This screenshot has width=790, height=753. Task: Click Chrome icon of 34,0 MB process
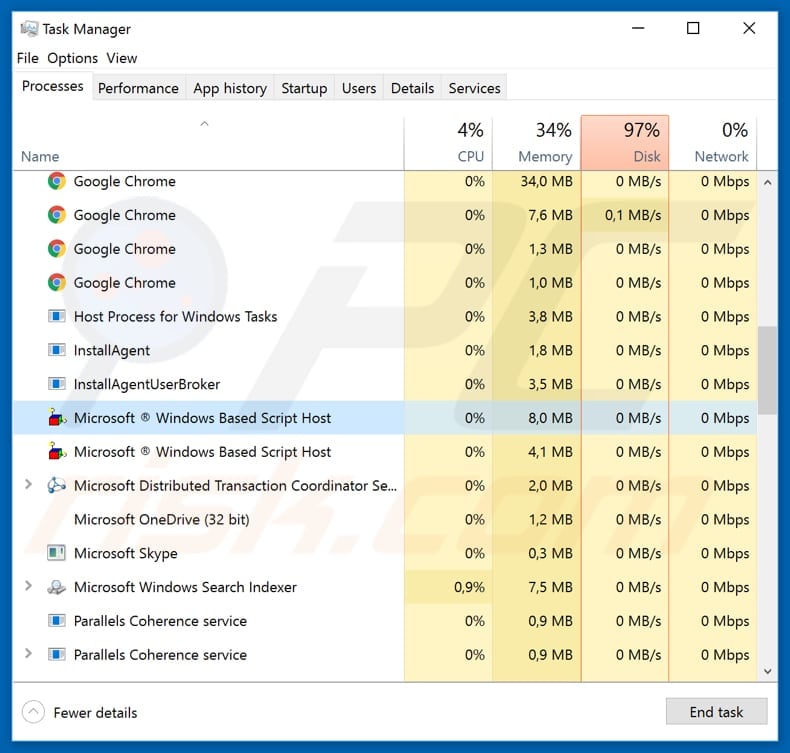(x=56, y=181)
